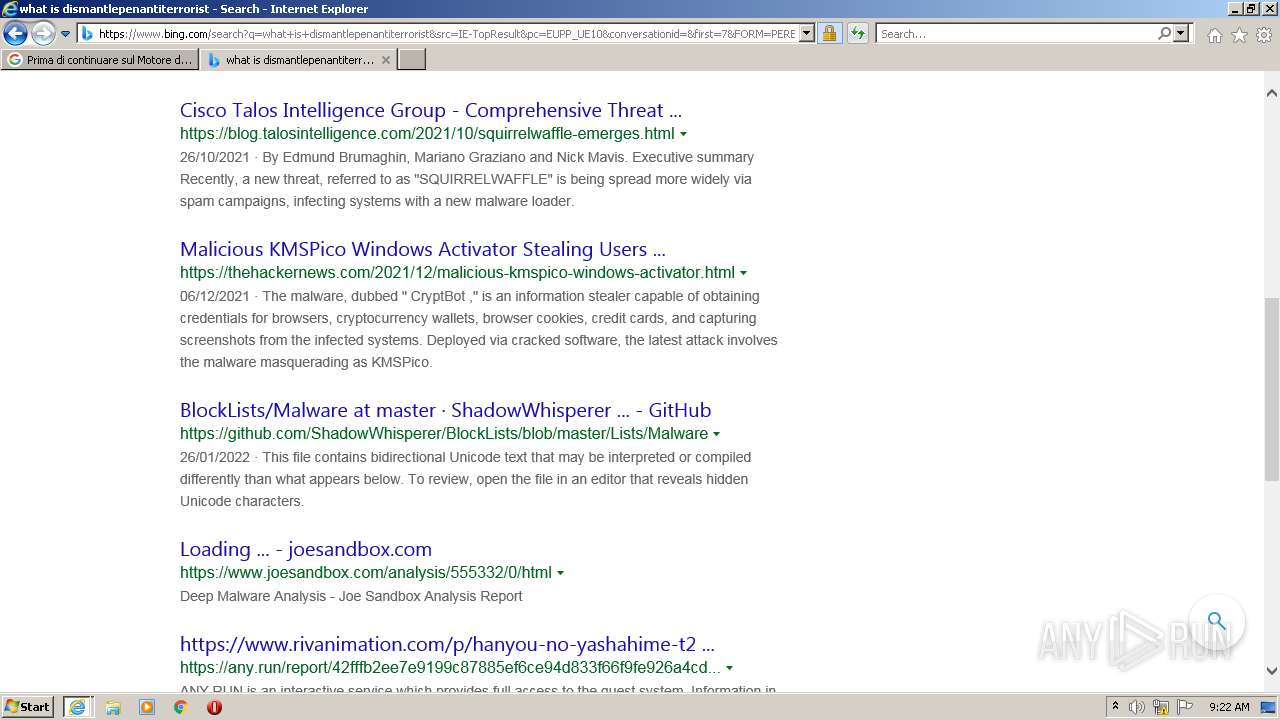Click the red antivirus taskbar icon
The height and width of the screenshot is (720, 1280).
point(214,707)
